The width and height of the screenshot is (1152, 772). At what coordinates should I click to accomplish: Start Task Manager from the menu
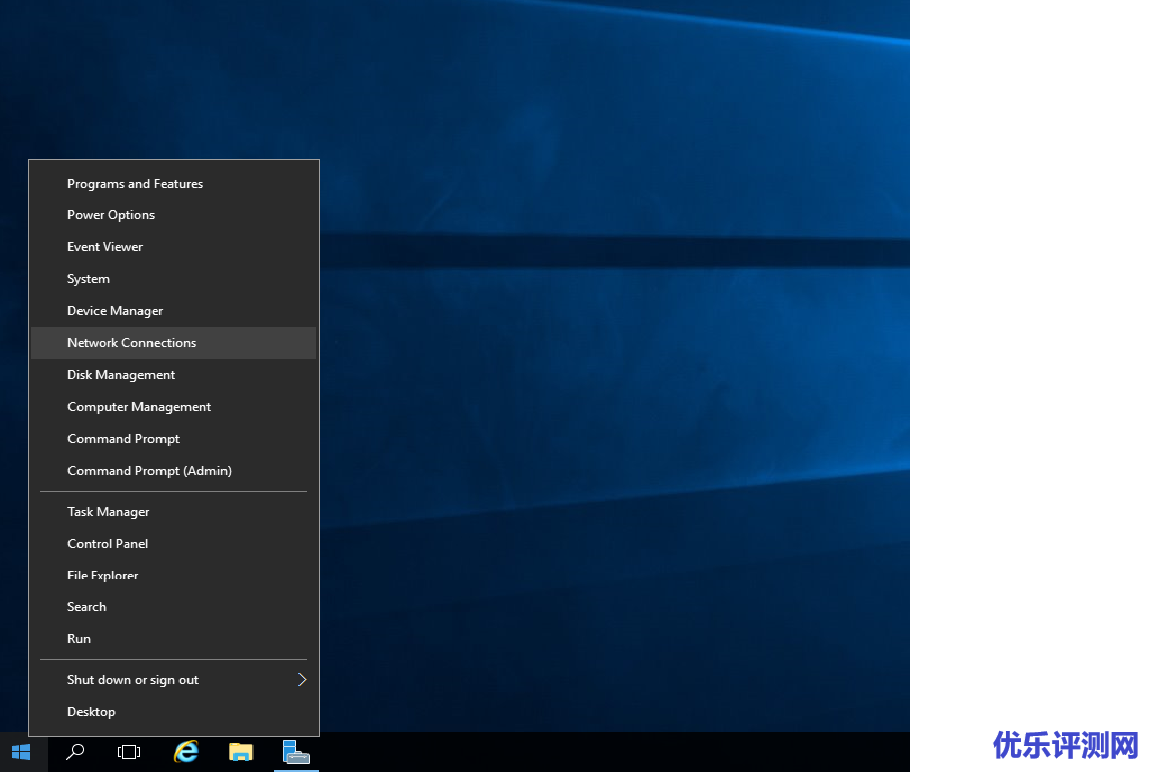(108, 512)
